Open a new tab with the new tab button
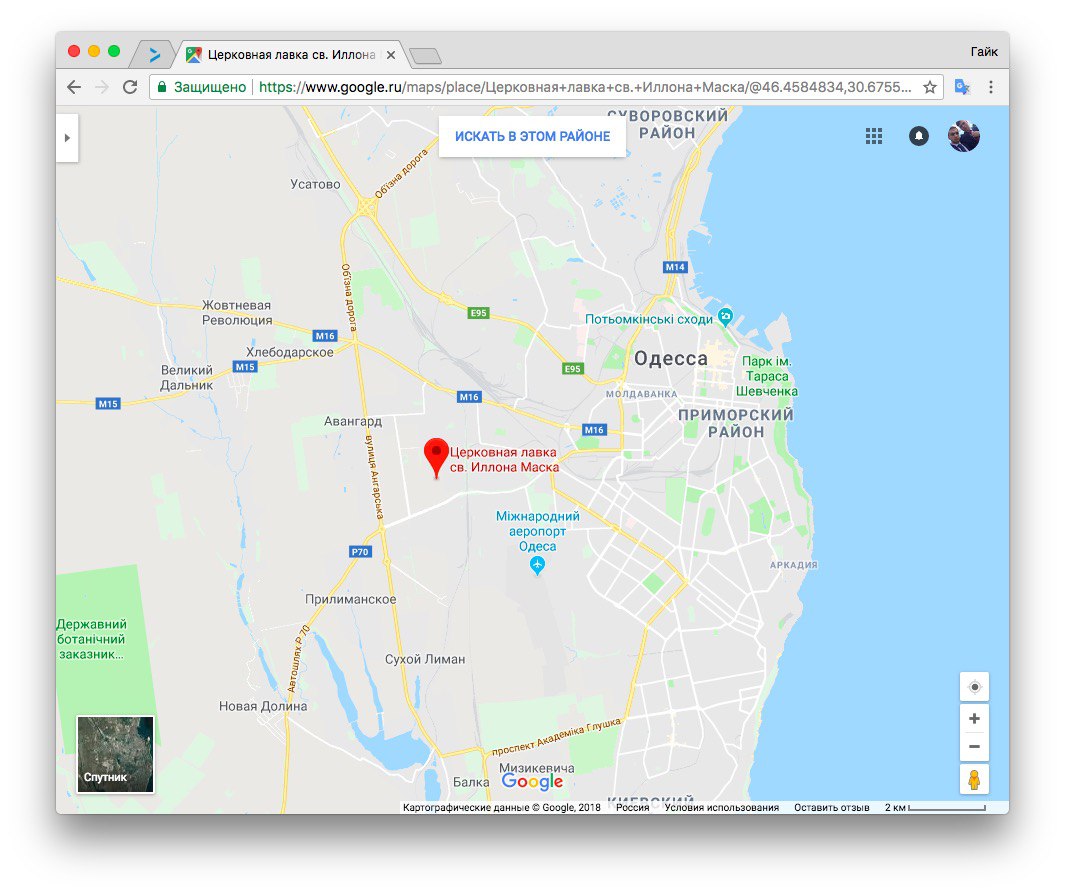 (427, 56)
